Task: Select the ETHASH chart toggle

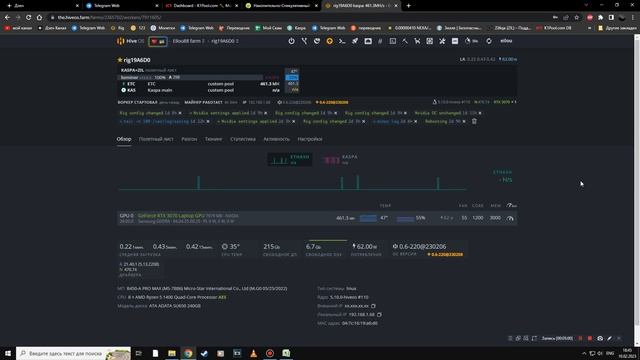Action: tap(290, 160)
